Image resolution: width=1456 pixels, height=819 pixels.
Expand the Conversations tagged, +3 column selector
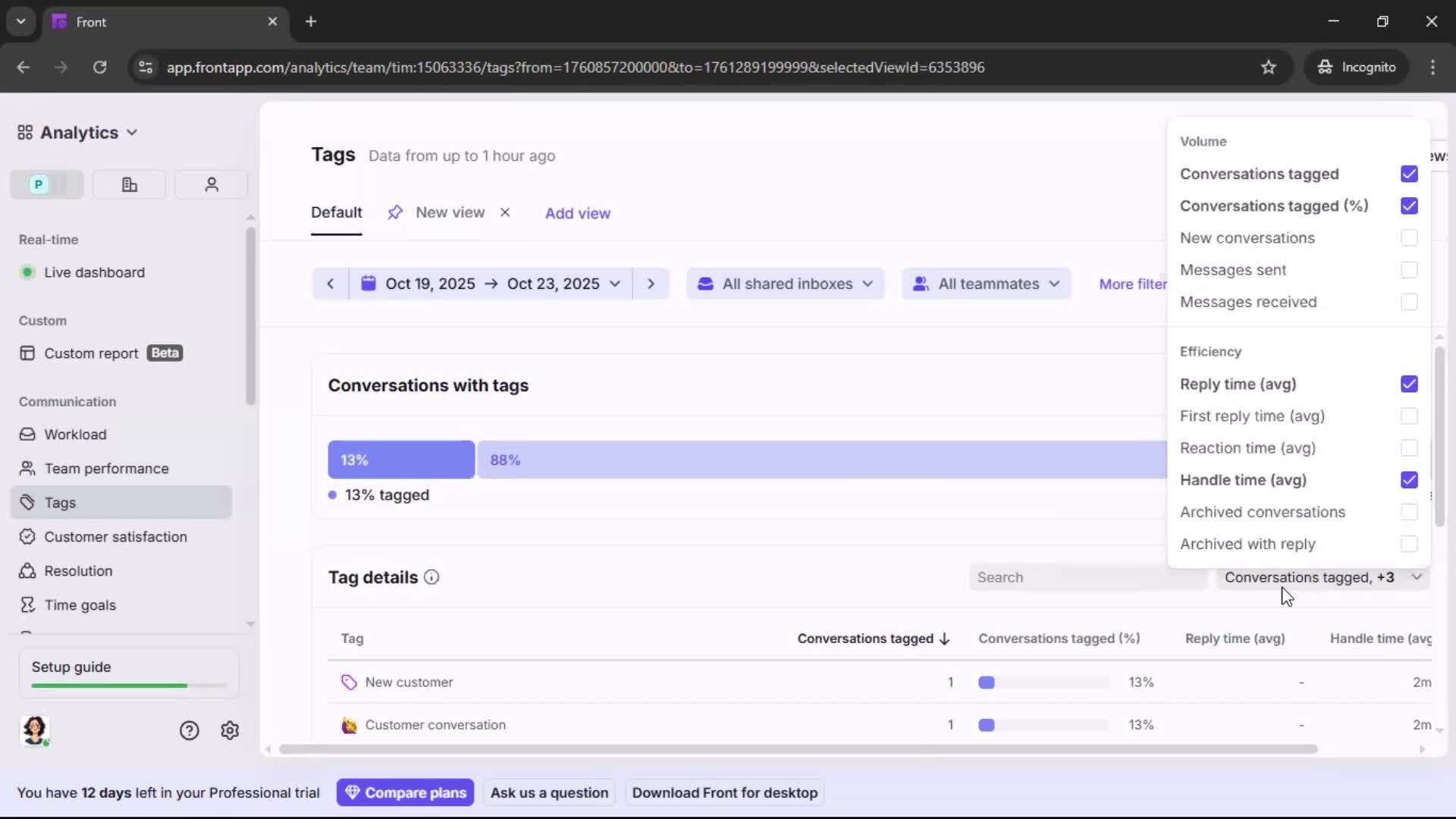tap(1323, 577)
